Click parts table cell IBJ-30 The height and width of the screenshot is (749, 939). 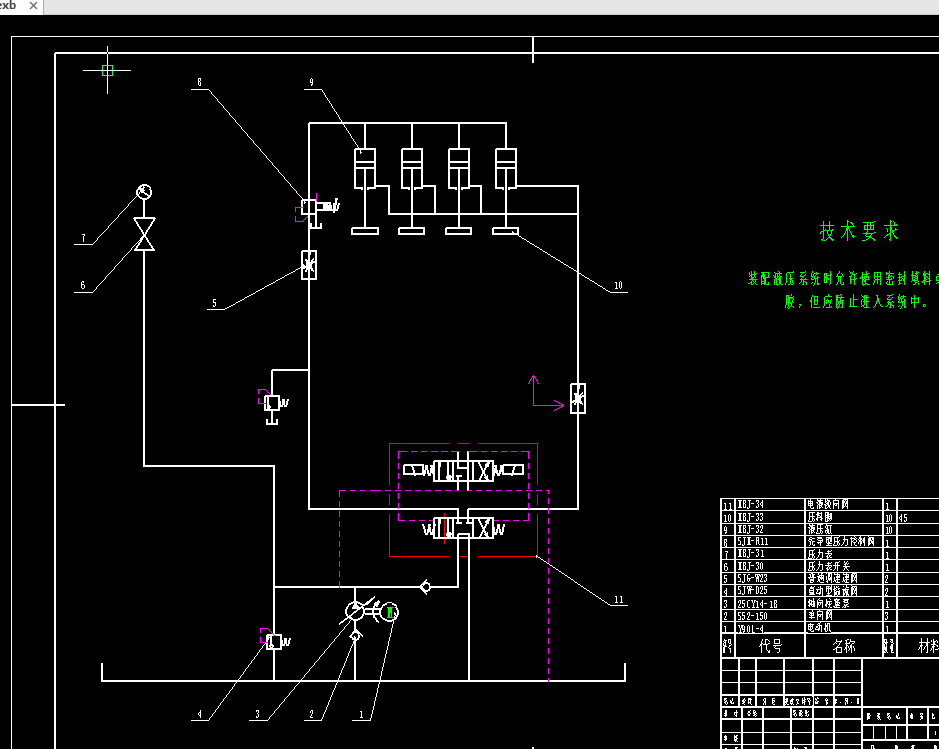pyautogui.click(x=770, y=566)
